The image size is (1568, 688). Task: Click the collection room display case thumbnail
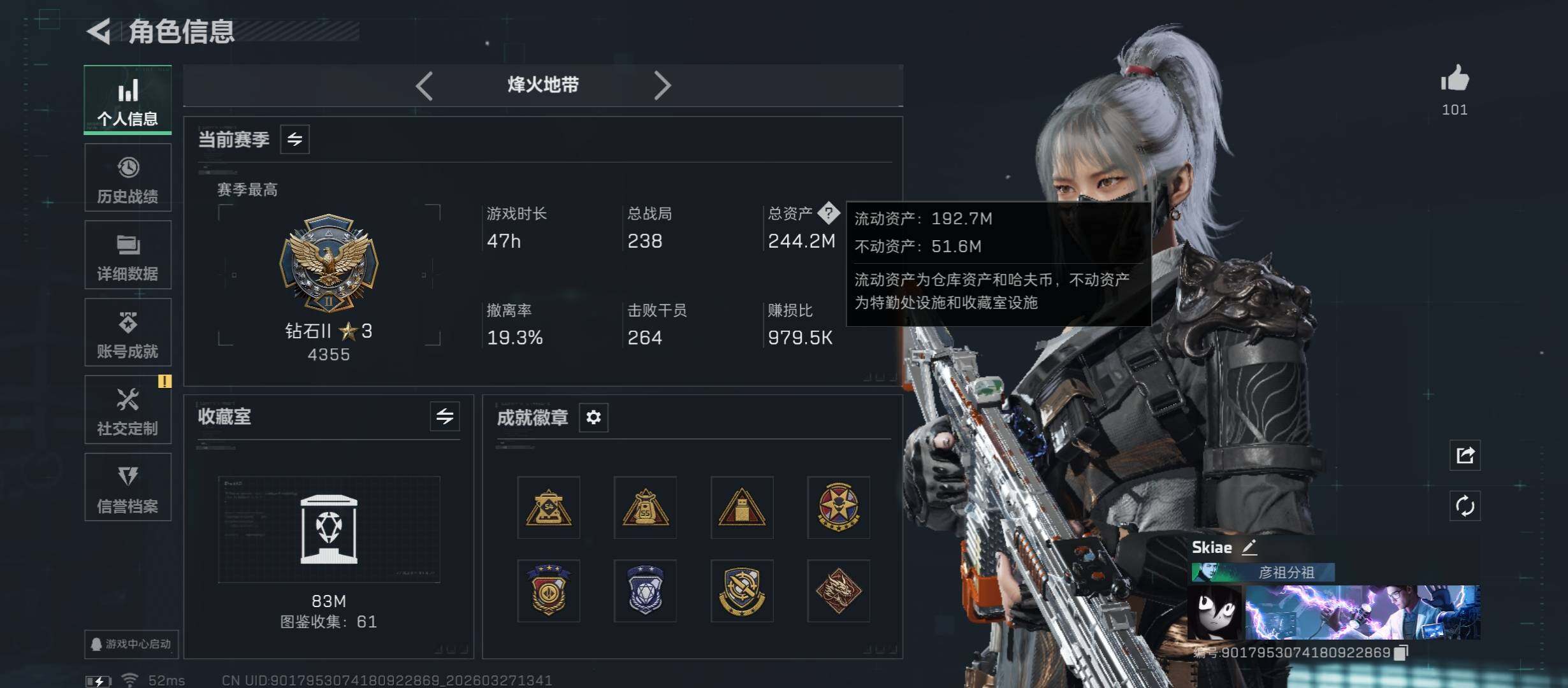[329, 529]
